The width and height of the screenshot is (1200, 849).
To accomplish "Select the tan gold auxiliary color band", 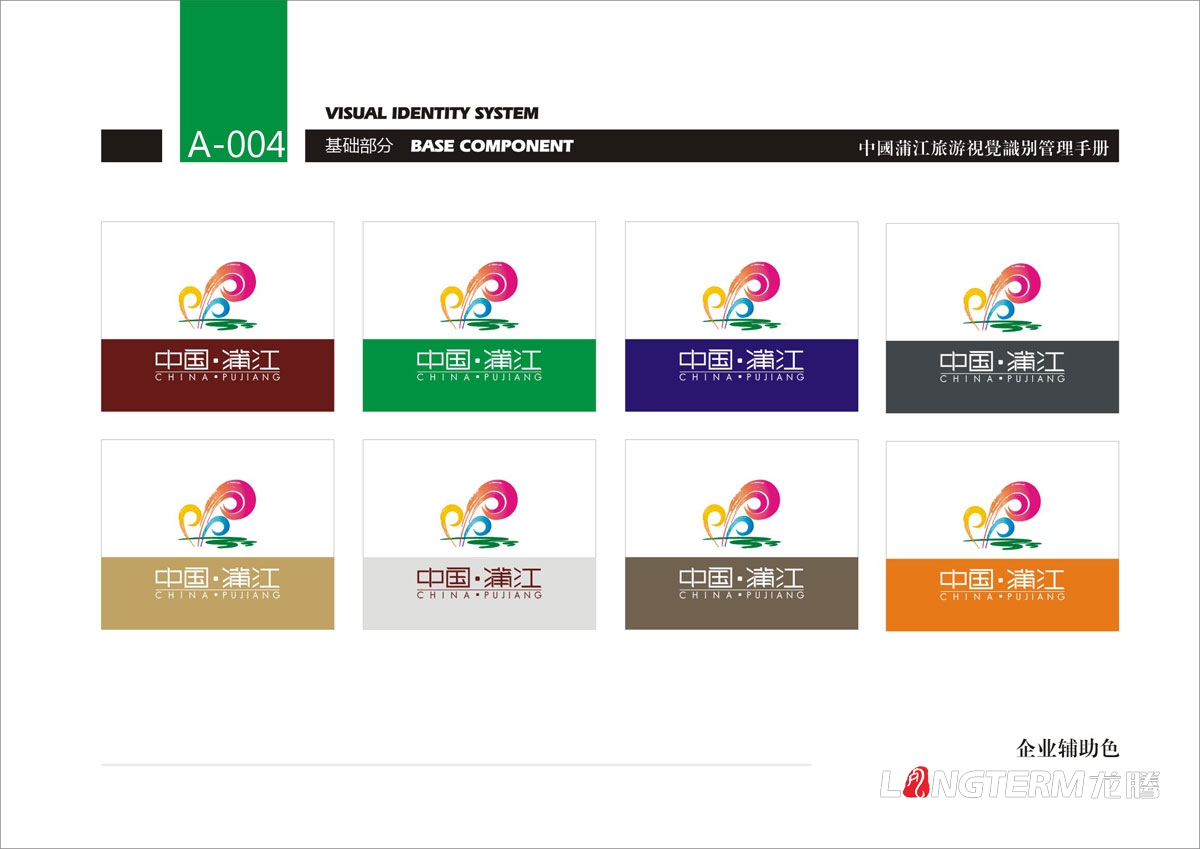I will (218, 593).
